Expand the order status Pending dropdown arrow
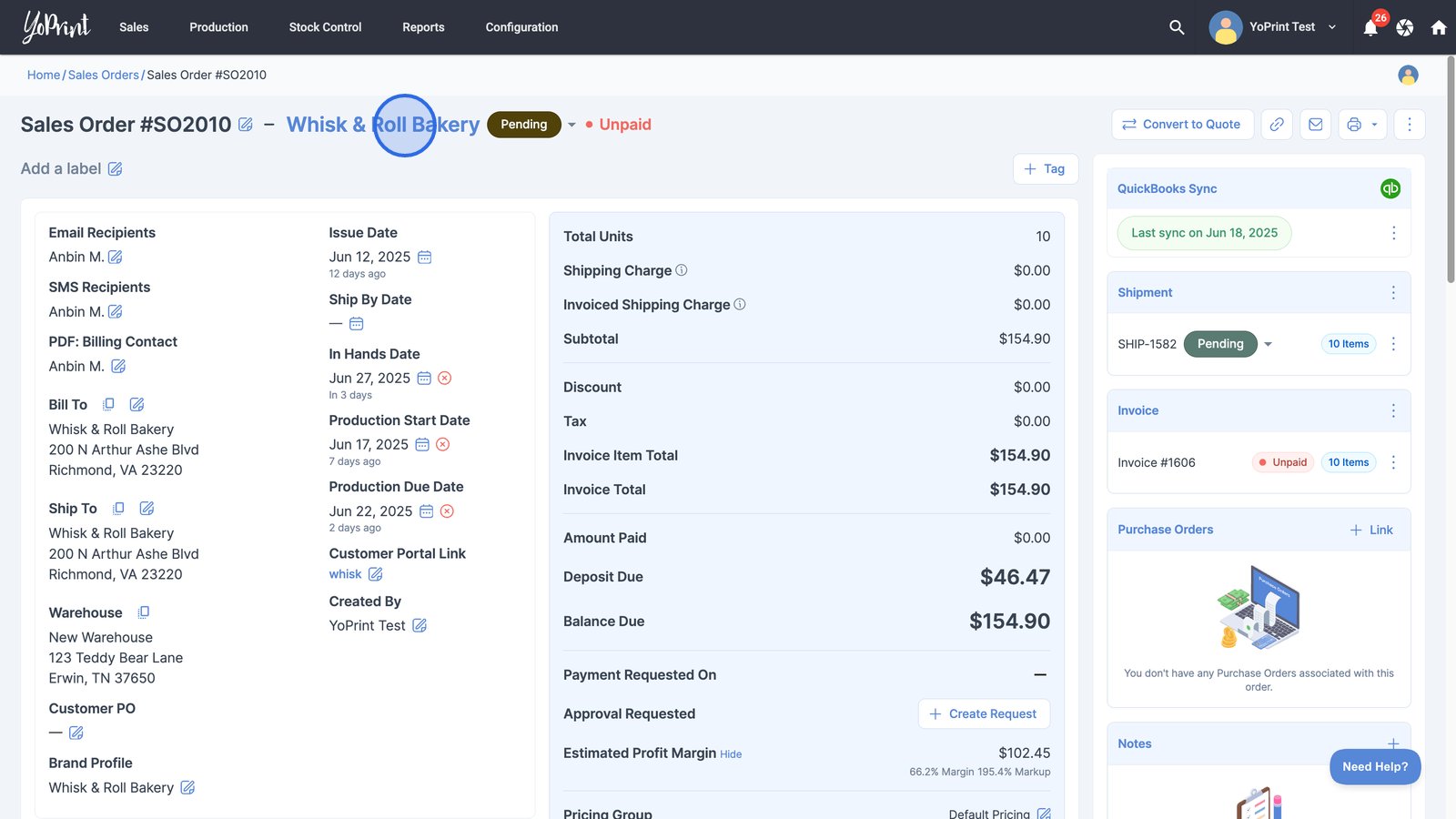Image resolution: width=1456 pixels, height=819 pixels. [571, 125]
